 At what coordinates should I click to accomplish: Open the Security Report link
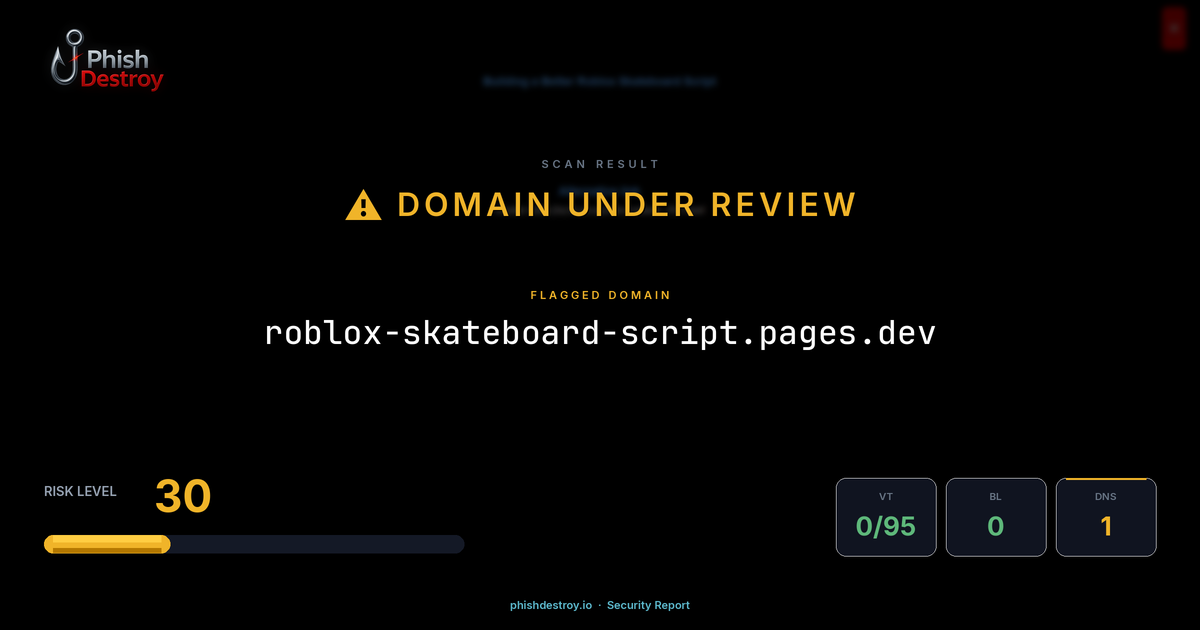click(x=648, y=605)
